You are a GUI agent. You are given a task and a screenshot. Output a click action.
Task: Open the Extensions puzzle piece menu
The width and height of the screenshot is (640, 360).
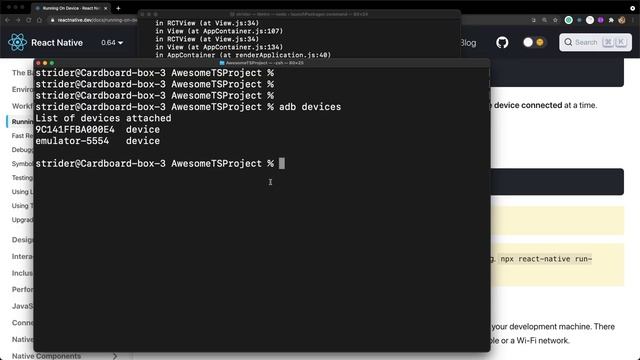[x=611, y=20]
